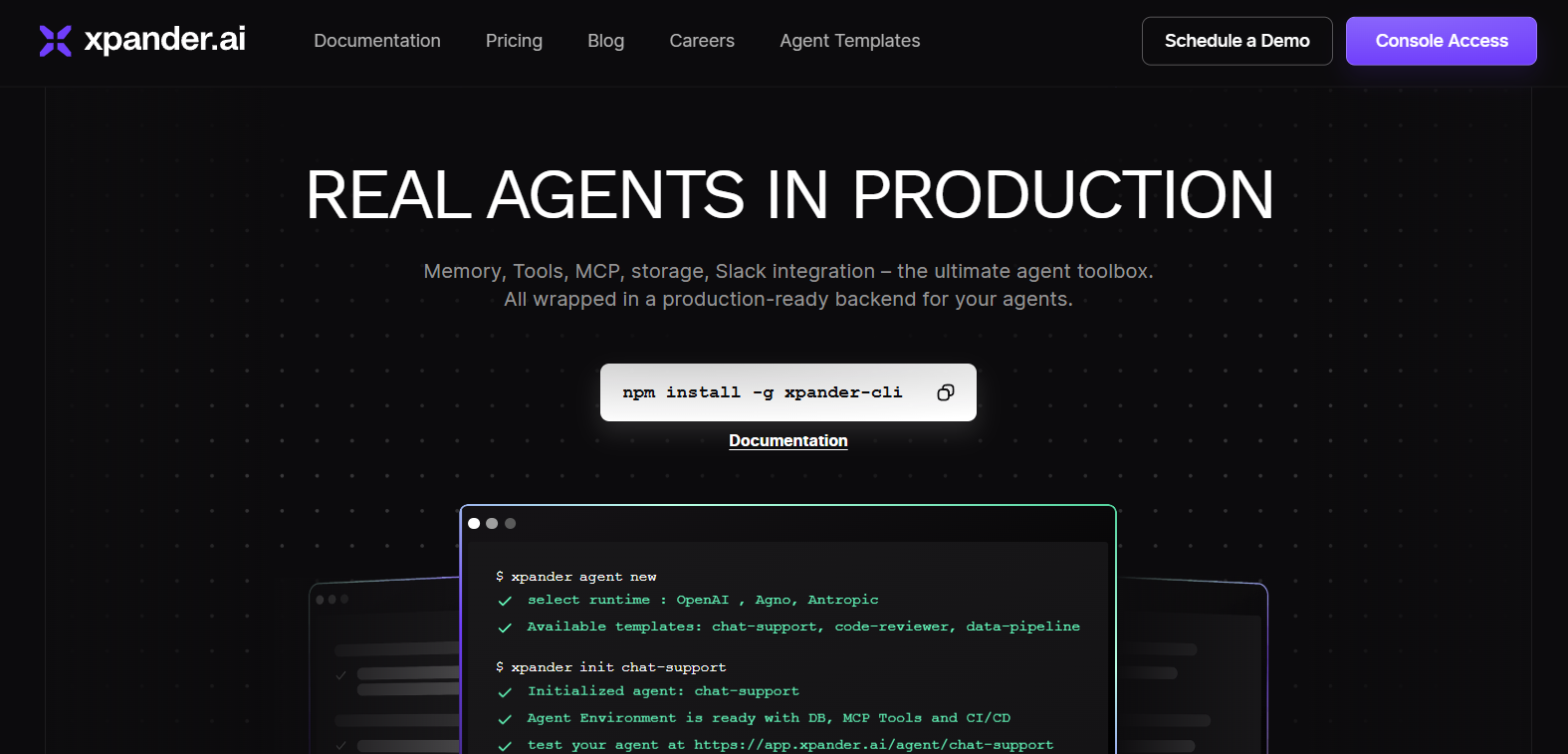Follow the underlined Documentation link below install box

pyautogui.click(x=787, y=441)
